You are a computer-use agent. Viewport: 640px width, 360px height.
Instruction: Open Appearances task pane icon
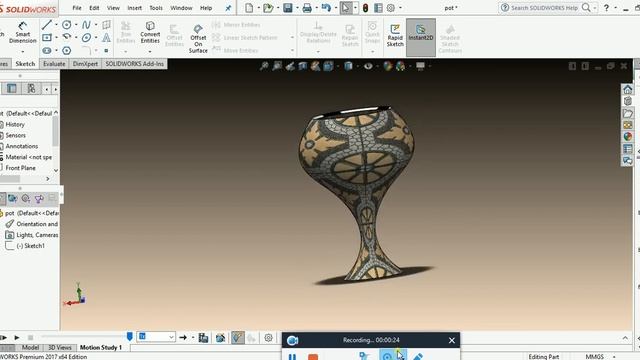coord(627,136)
